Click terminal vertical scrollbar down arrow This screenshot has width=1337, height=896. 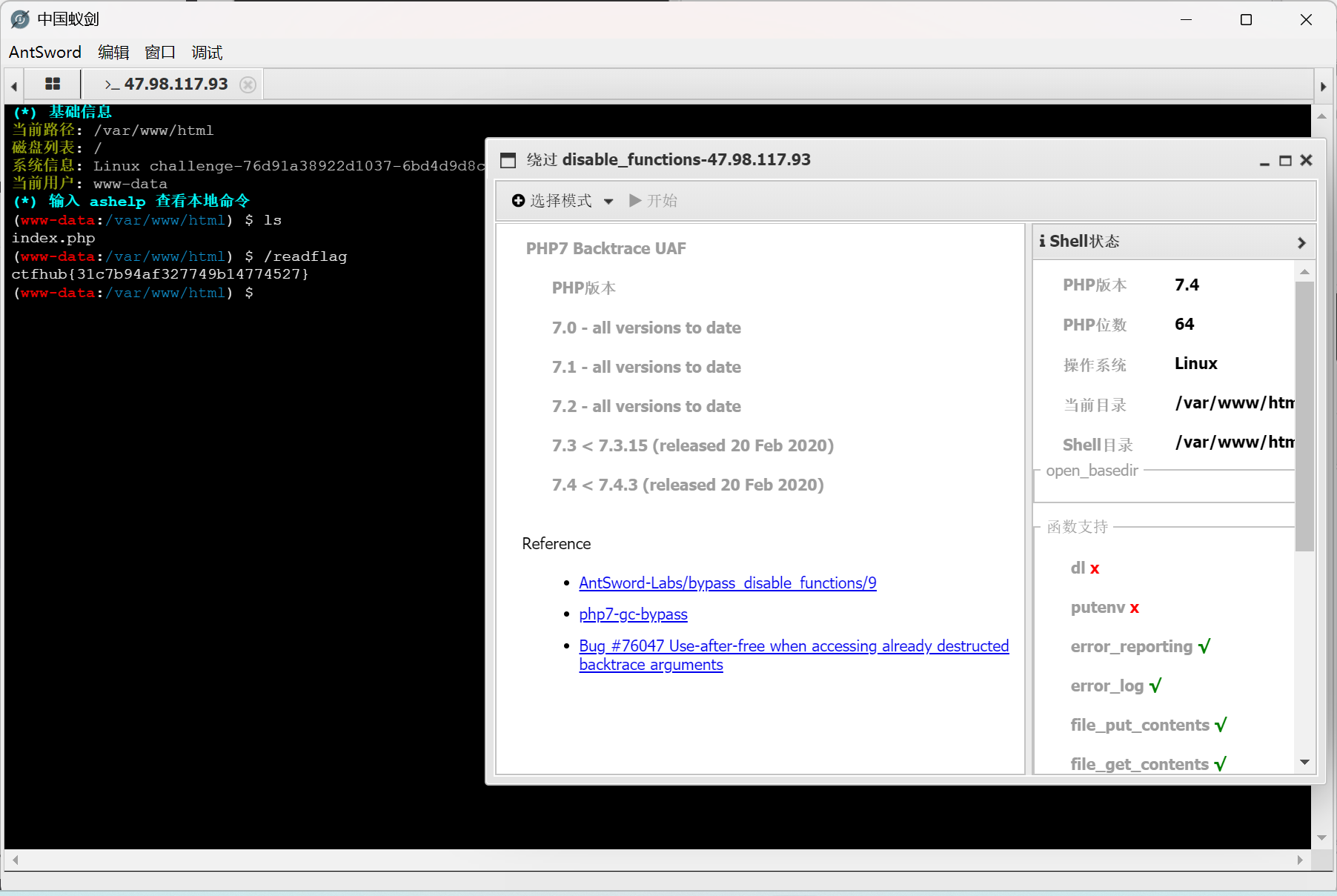tap(1321, 838)
